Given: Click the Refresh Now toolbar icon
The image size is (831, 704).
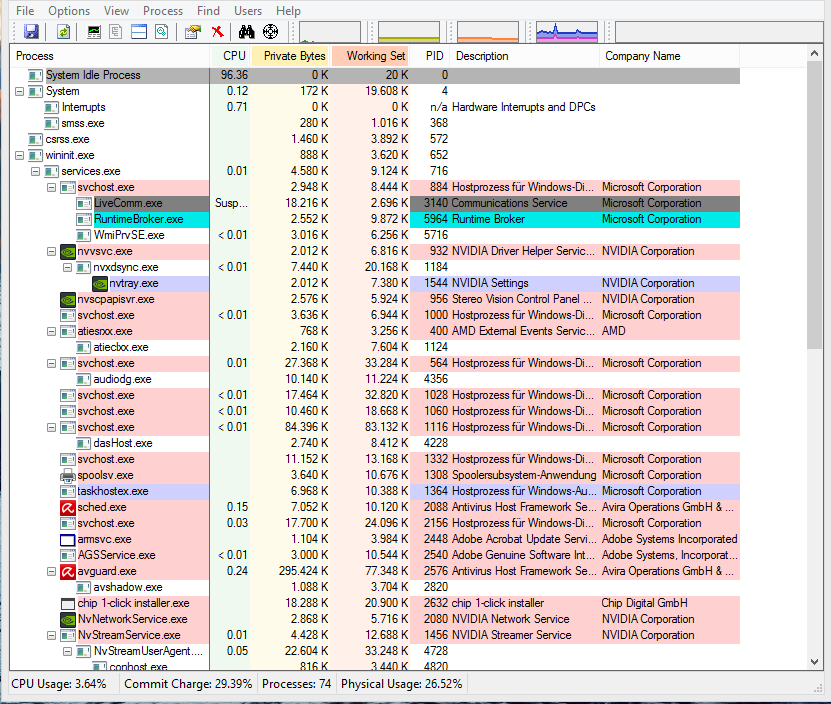Looking at the screenshot, I should click(64, 32).
